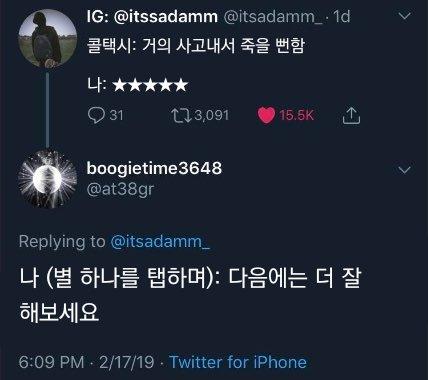View the 15.5K likes count

pos(297,115)
